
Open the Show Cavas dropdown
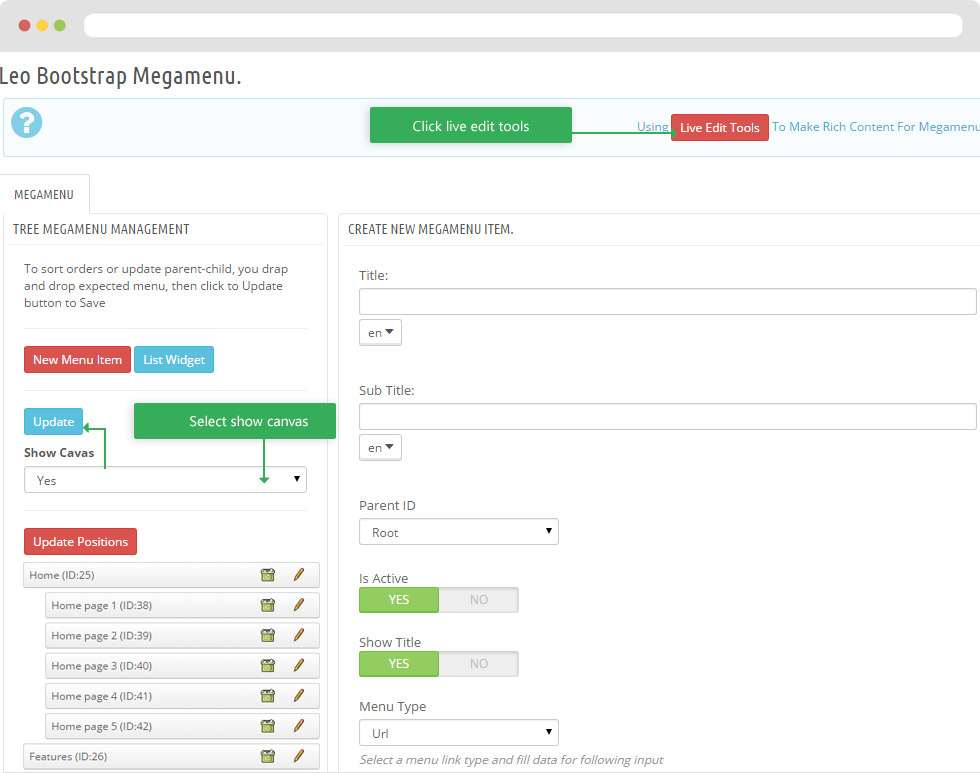click(x=165, y=480)
